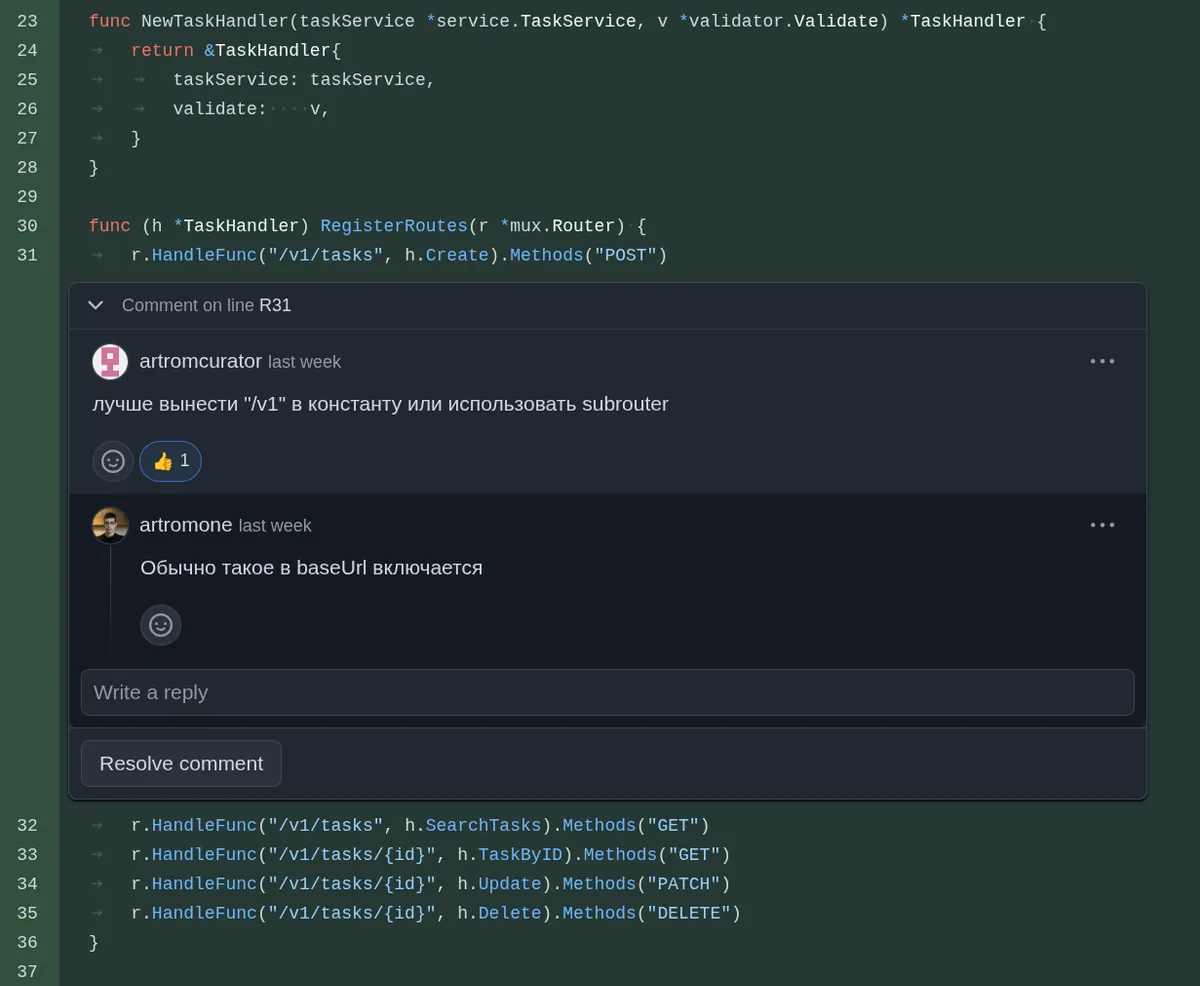
Task: Open the artromcurator username link
Action: click(201, 361)
